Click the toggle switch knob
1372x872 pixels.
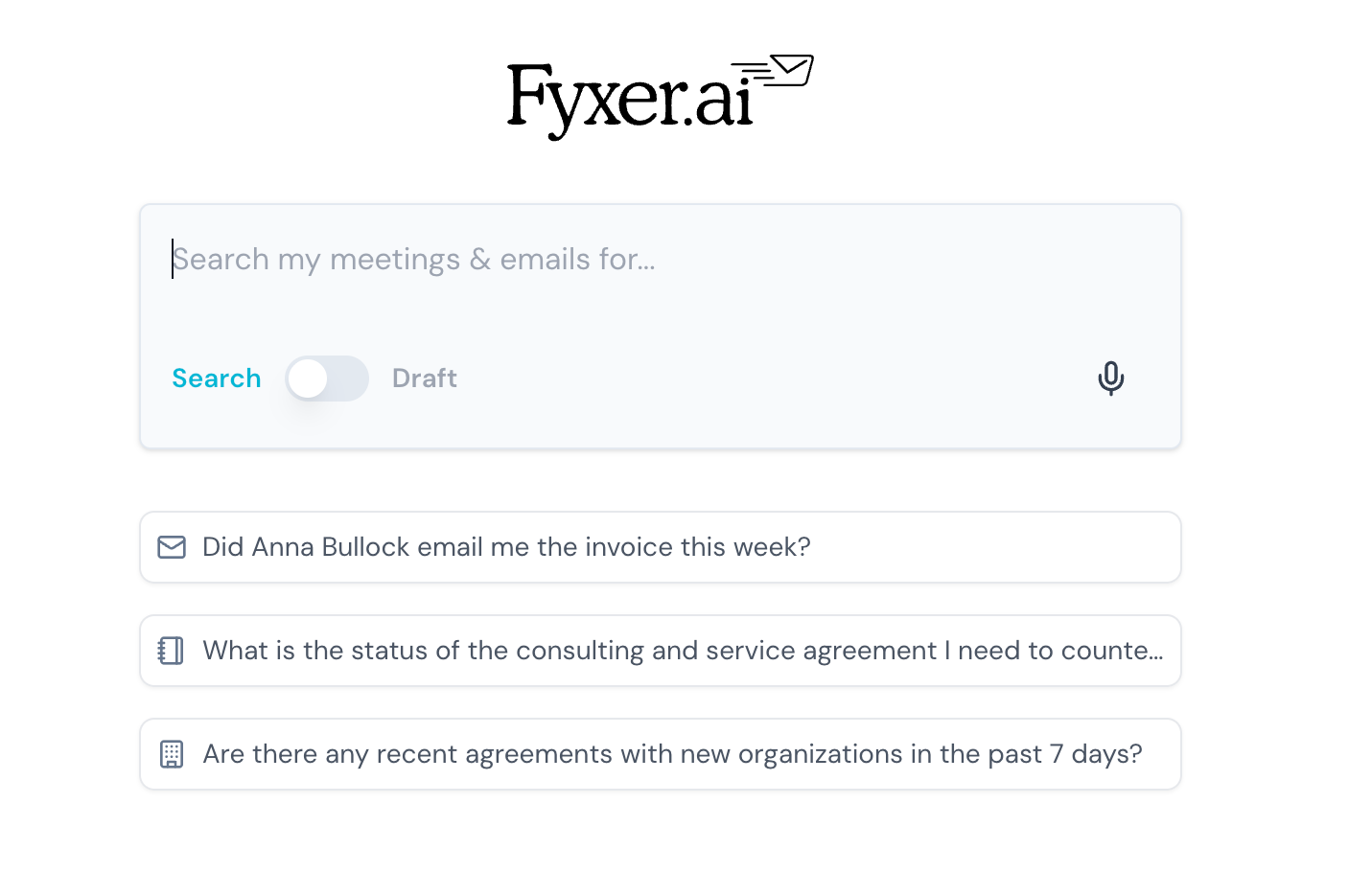pos(308,379)
